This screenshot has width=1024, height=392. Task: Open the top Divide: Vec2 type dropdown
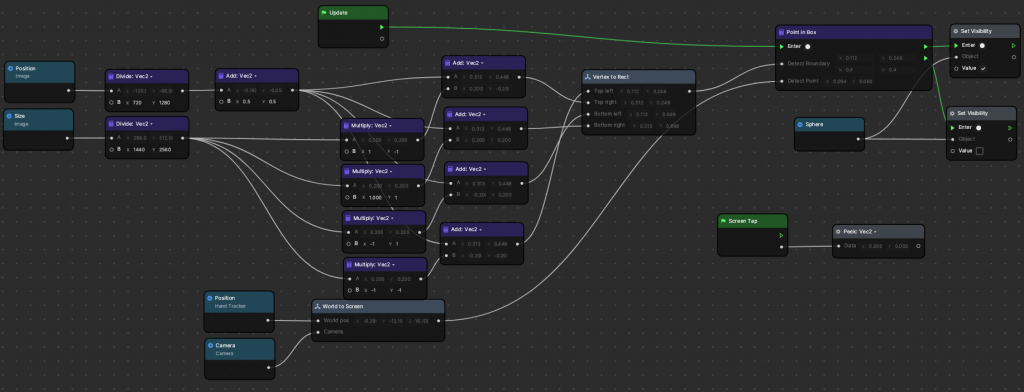point(151,76)
